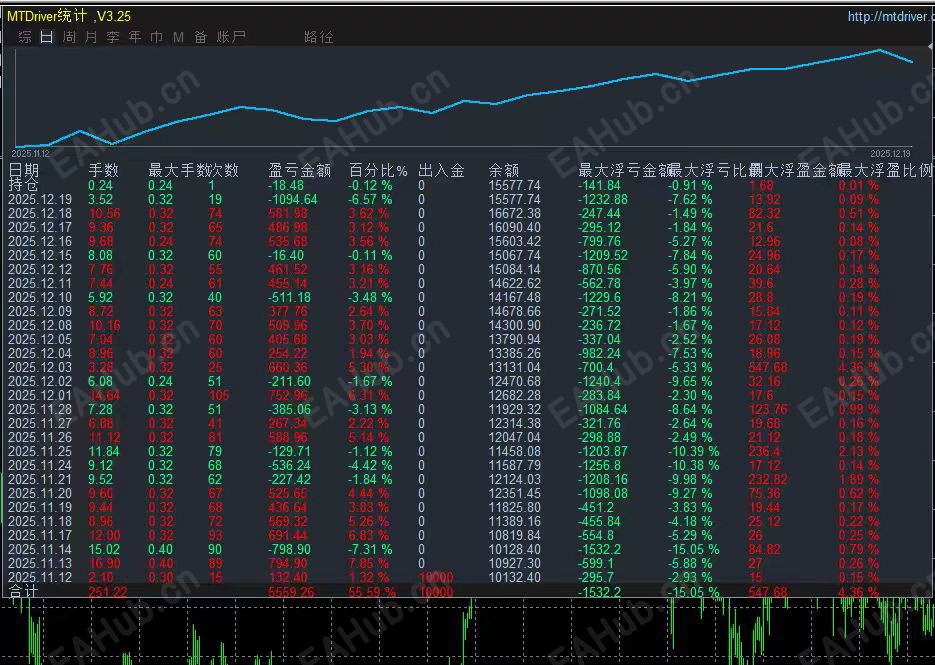This screenshot has width=935, height=665.
Task: Click the 出入金 column header
Action: (x=441, y=171)
